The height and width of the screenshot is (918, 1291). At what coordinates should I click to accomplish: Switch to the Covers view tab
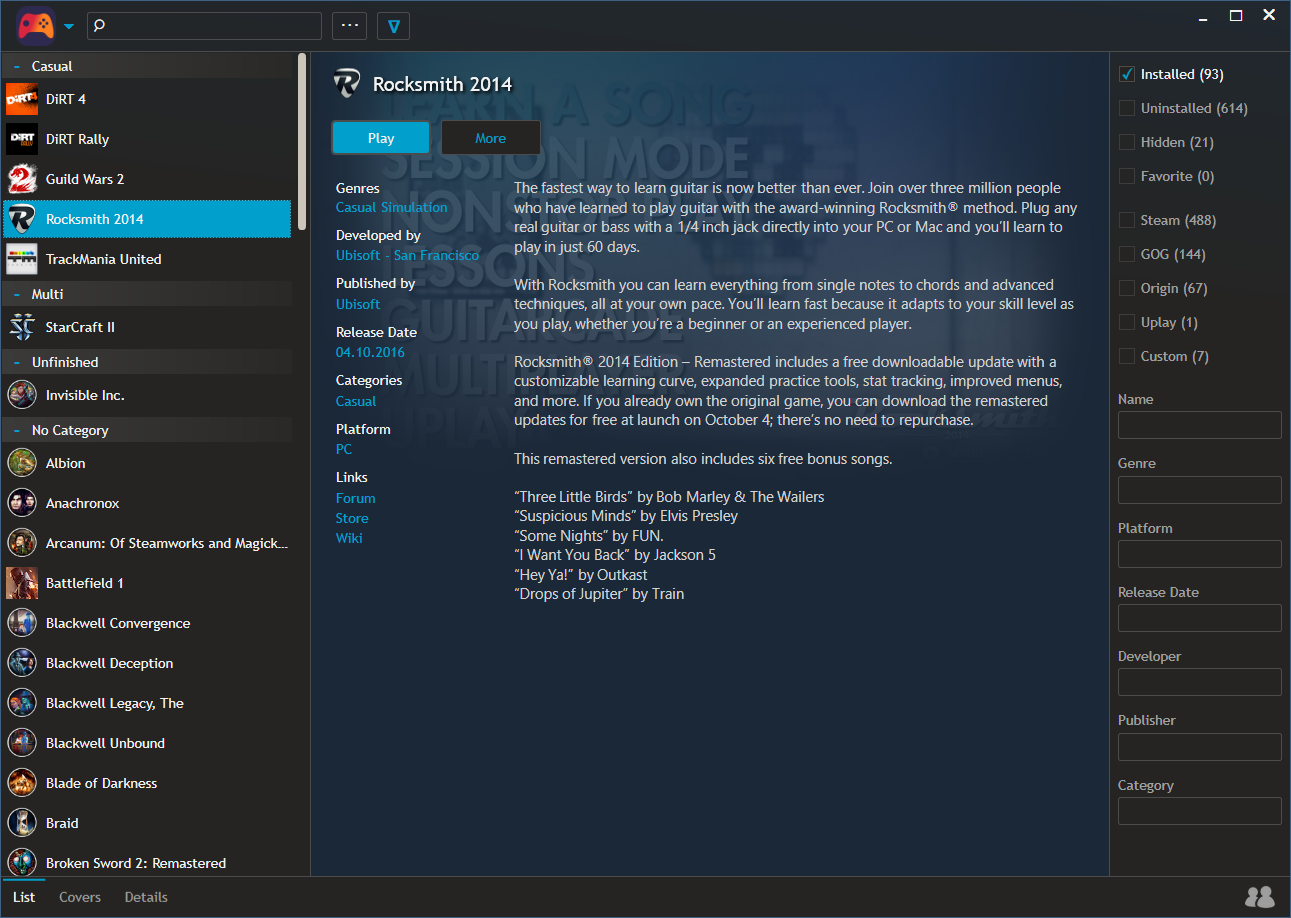[80, 897]
